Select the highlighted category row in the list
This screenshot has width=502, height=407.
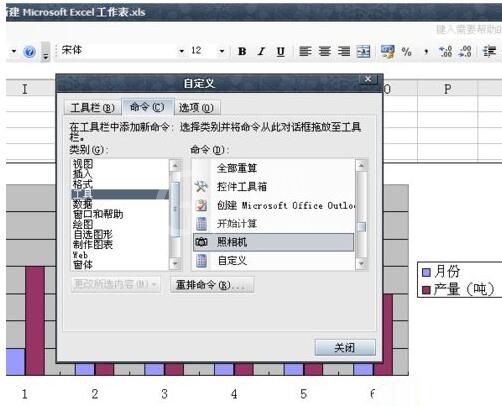click(120, 194)
